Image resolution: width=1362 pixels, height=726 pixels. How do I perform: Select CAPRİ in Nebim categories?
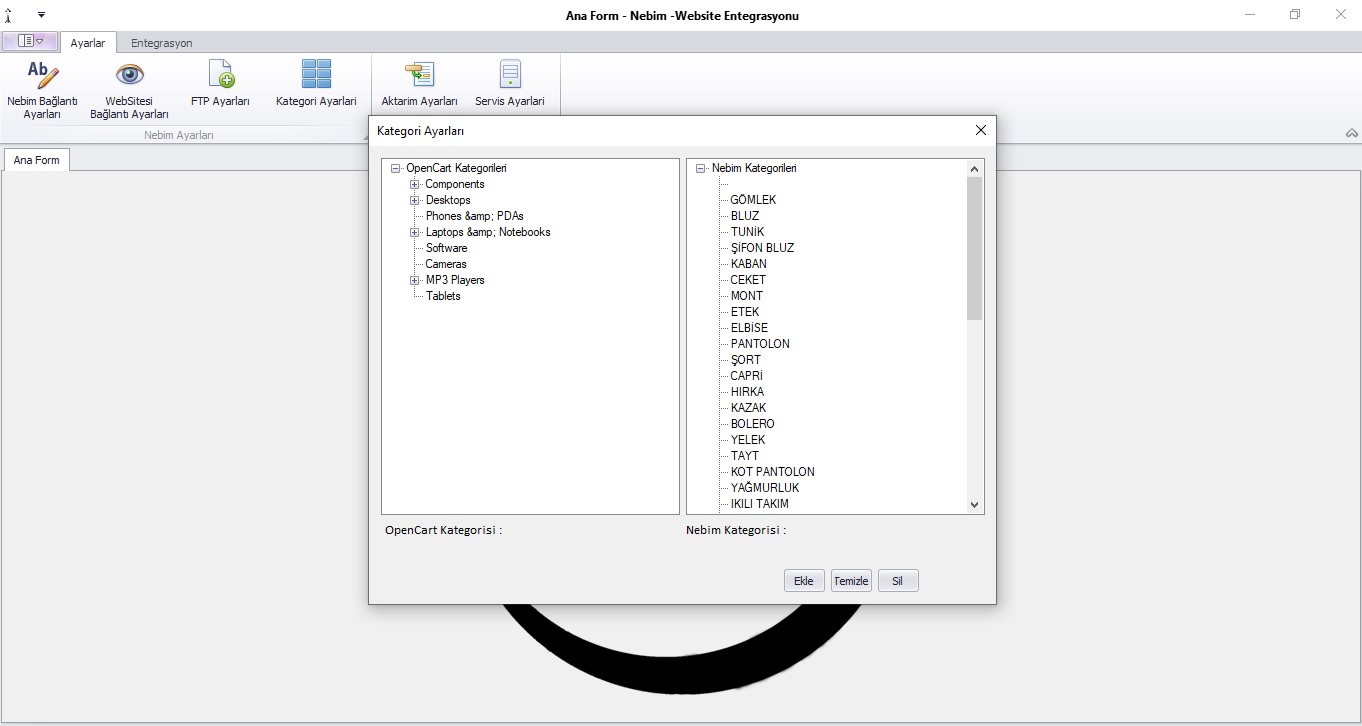(x=747, y=376)
